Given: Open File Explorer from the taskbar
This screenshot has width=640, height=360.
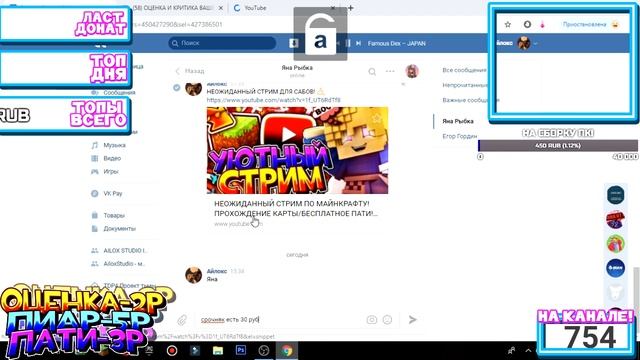Looking at the screenshot, I should point(218,350).
